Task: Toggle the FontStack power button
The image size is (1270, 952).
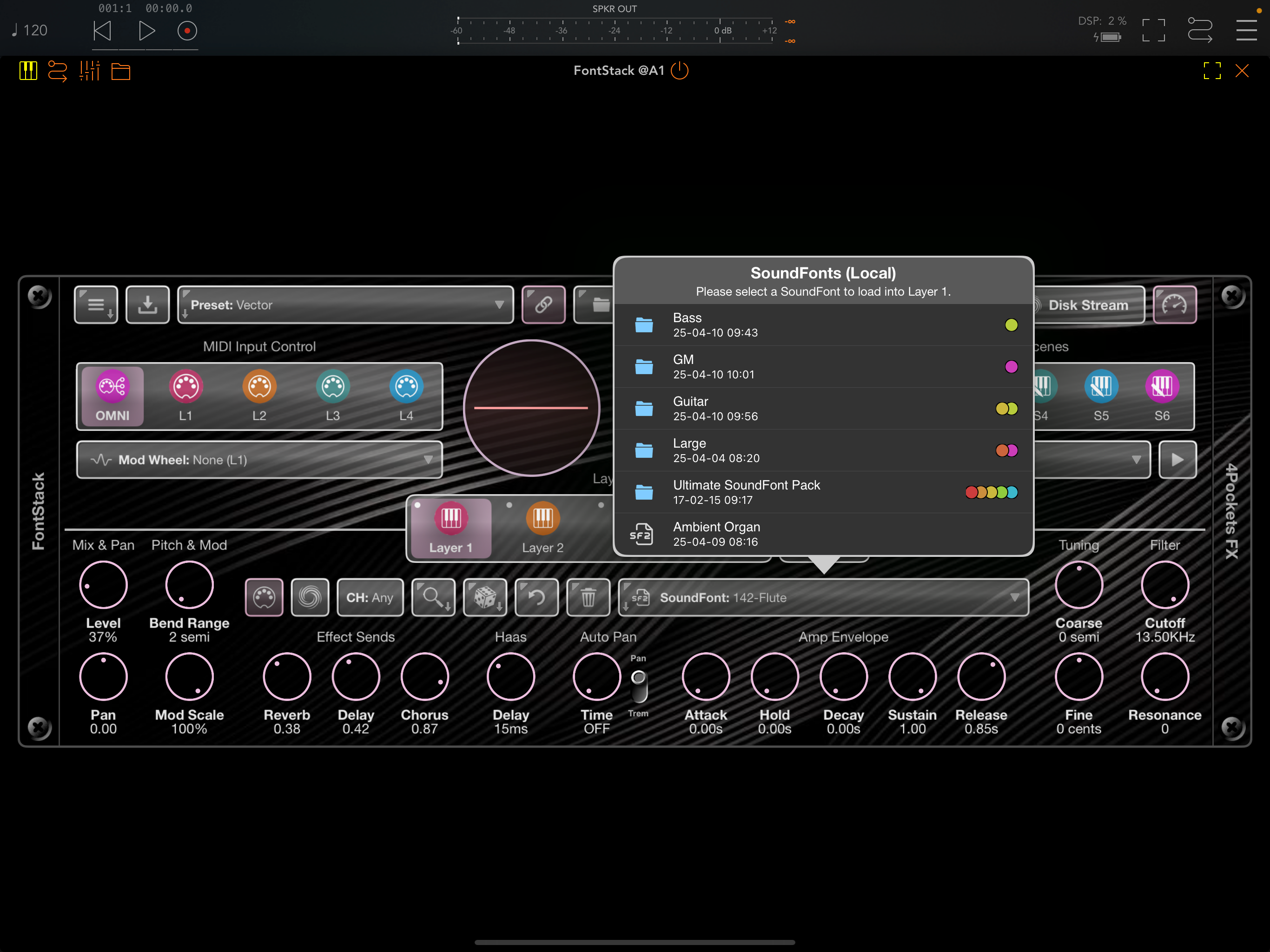Action: tap(680, 71)
